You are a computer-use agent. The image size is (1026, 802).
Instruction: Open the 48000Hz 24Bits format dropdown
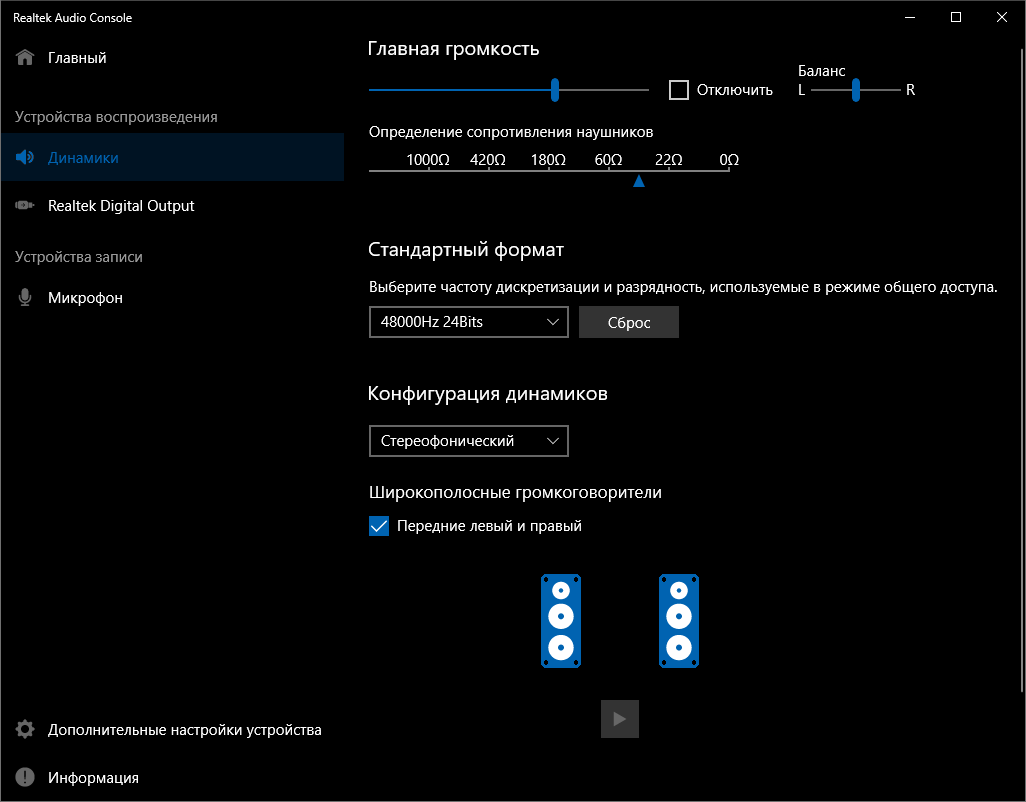(x=468, y=322)
